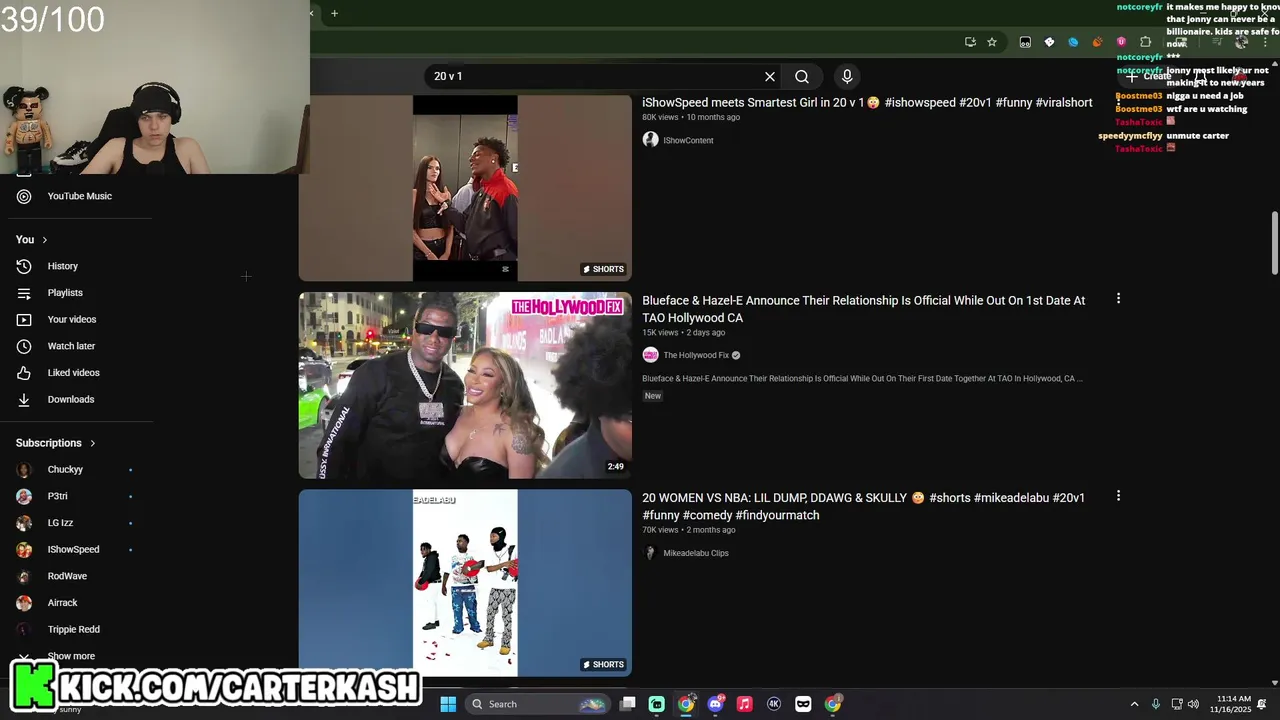Click the YouTube Create button
Image resolution: width=1280 pixels, height=720 pixels.
tap(1150, 76)
